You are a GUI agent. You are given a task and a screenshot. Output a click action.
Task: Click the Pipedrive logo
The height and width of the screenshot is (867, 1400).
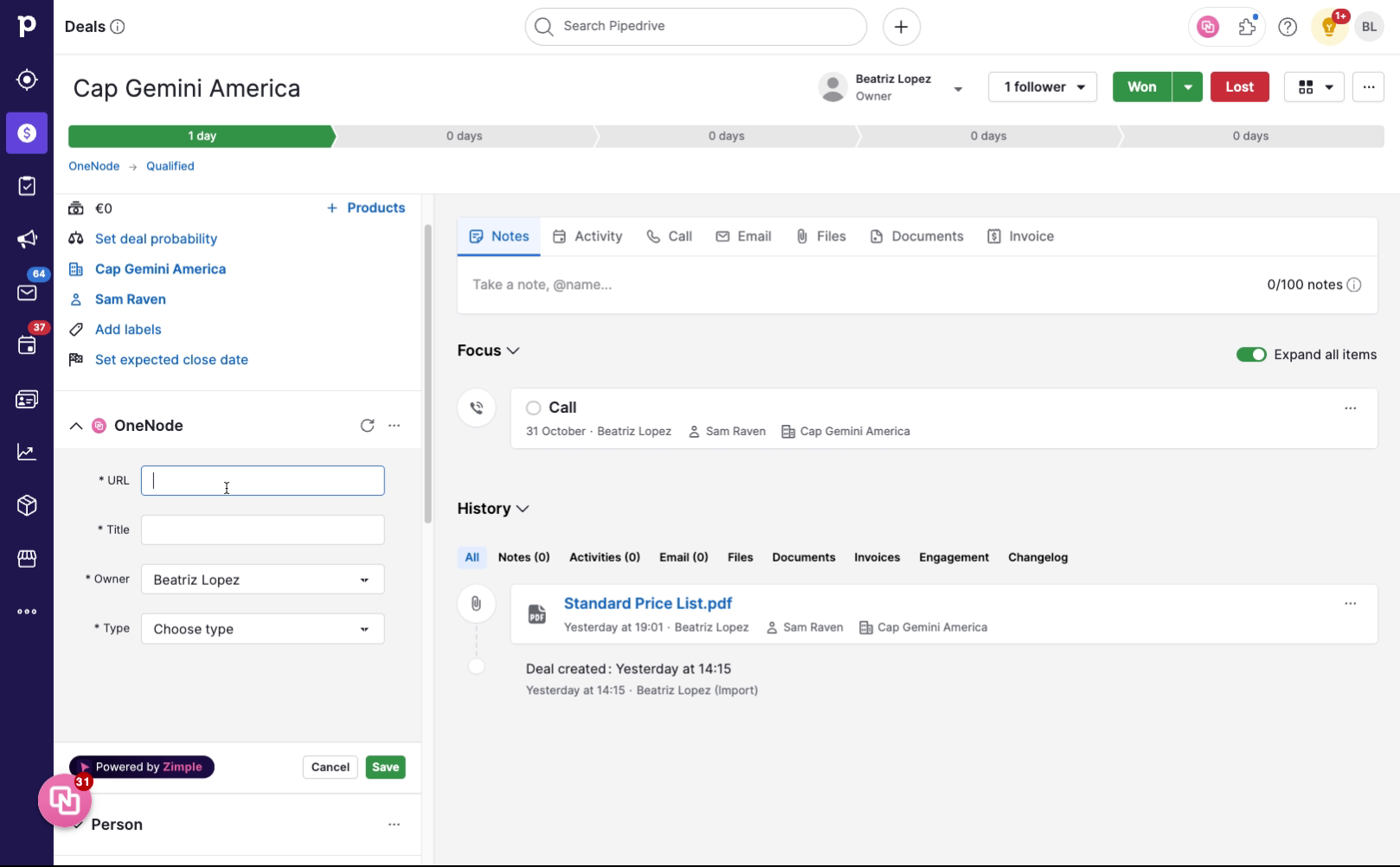click(x=27, y=26)
